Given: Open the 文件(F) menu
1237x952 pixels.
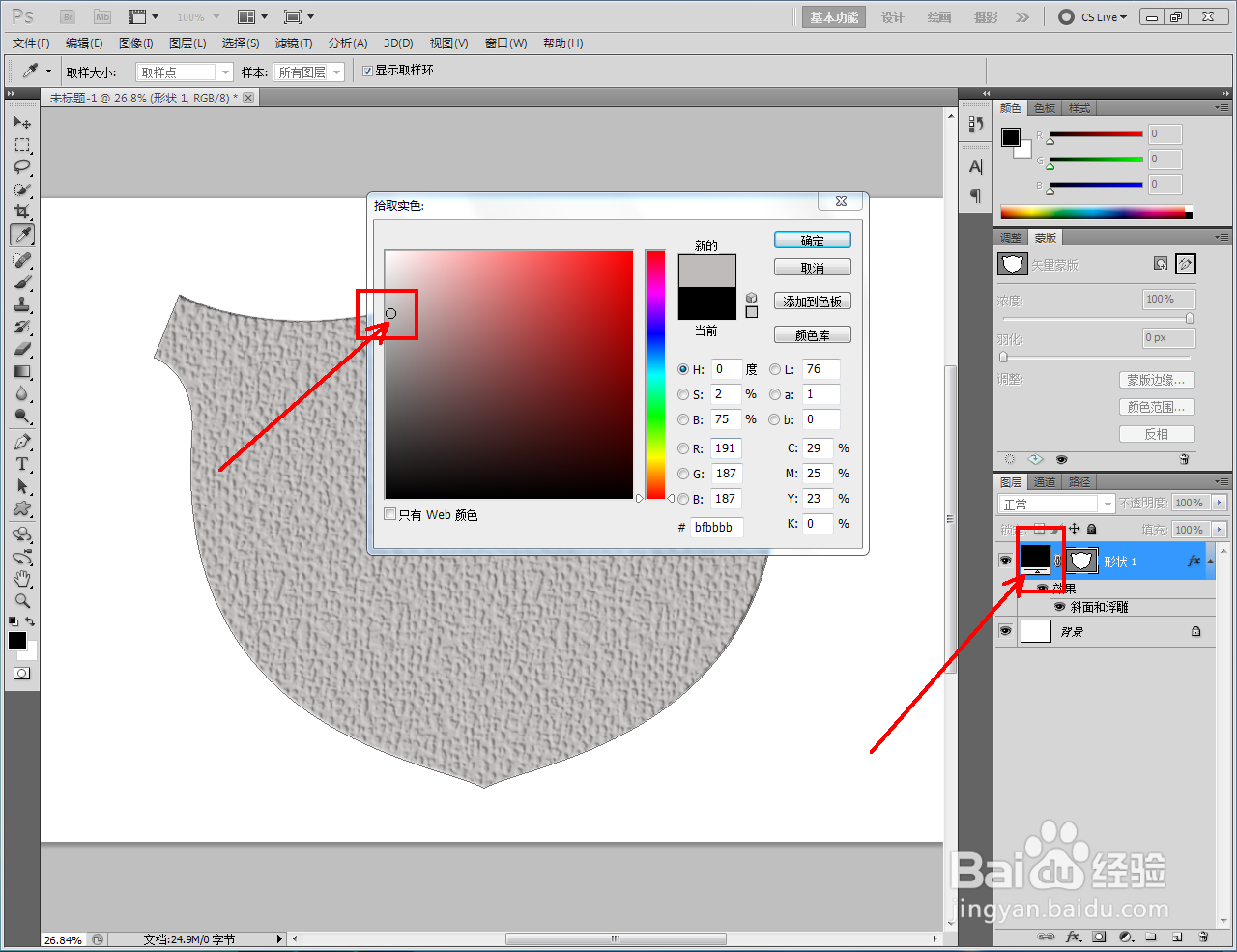Looking at the screenshot, I should [31, 43].
